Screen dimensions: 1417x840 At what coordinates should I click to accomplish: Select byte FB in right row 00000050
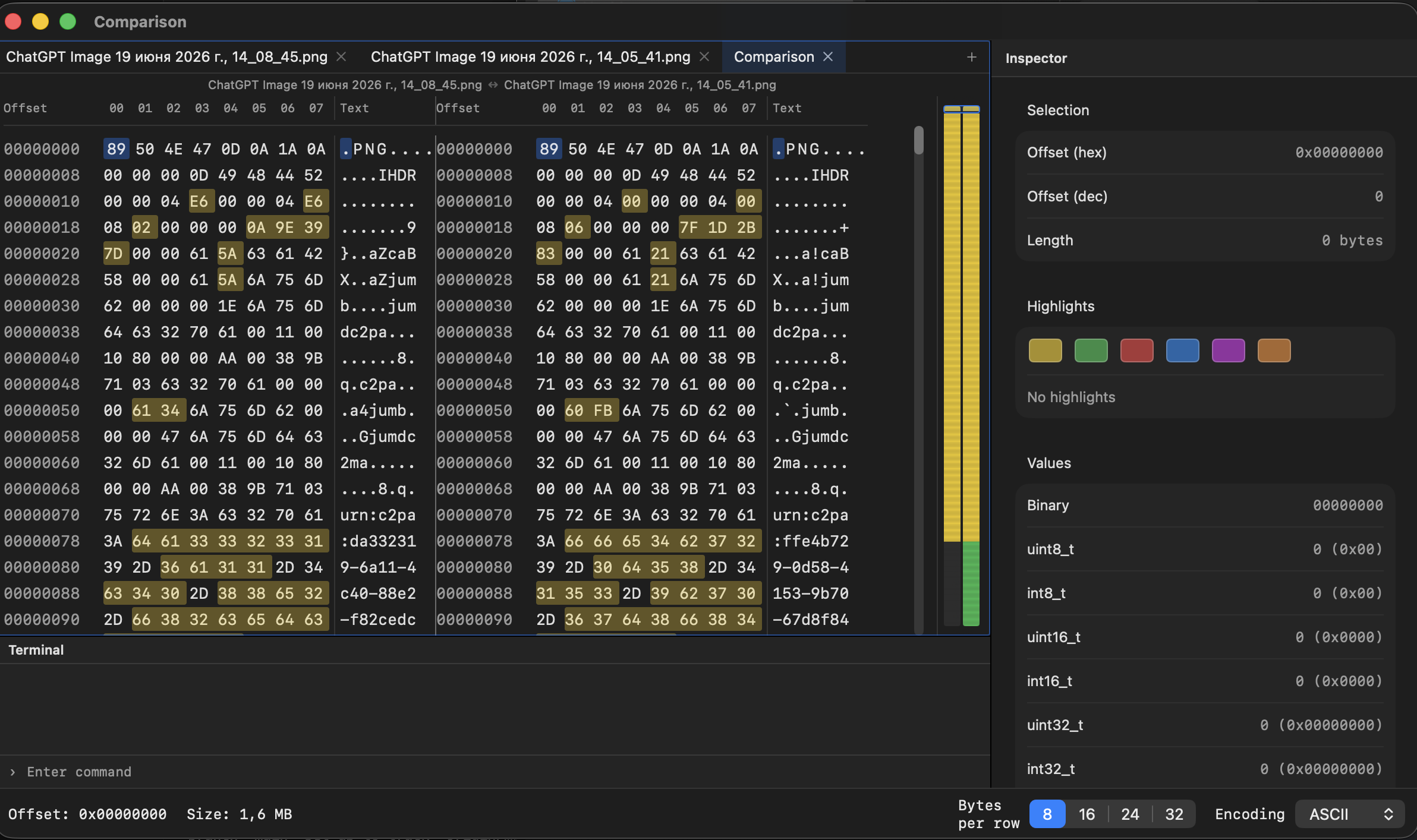(603, 410)
